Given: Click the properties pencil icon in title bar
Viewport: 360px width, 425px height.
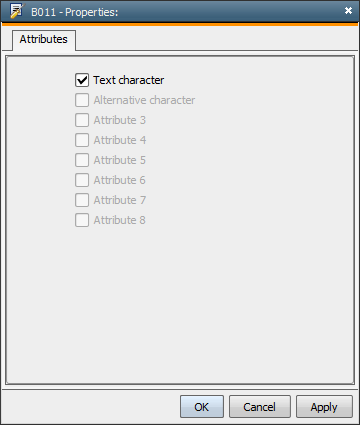Looking at the screenshot, I should [x=17, y=11].
